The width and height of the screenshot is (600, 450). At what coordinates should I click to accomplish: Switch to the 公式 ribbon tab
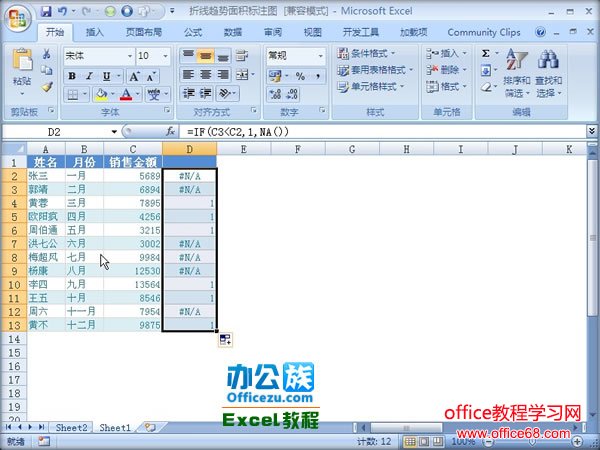[x=193, y=32]
